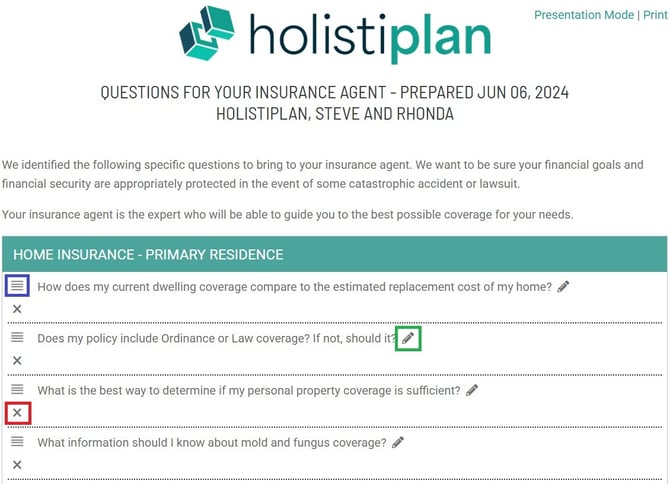Edit the Ordinance or Law coverage question
Screen dimensions: 670x484
[x=408, y=338]
